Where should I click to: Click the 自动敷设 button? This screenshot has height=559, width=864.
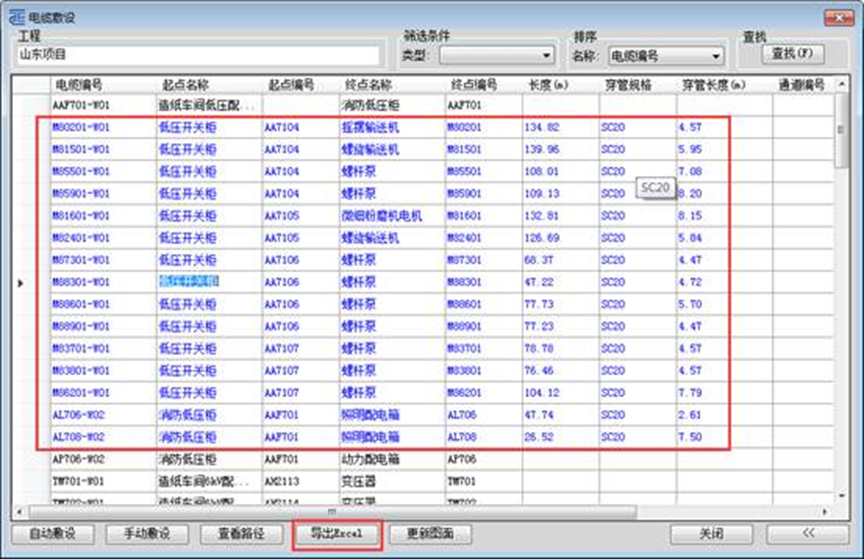(x=53, y=534)
